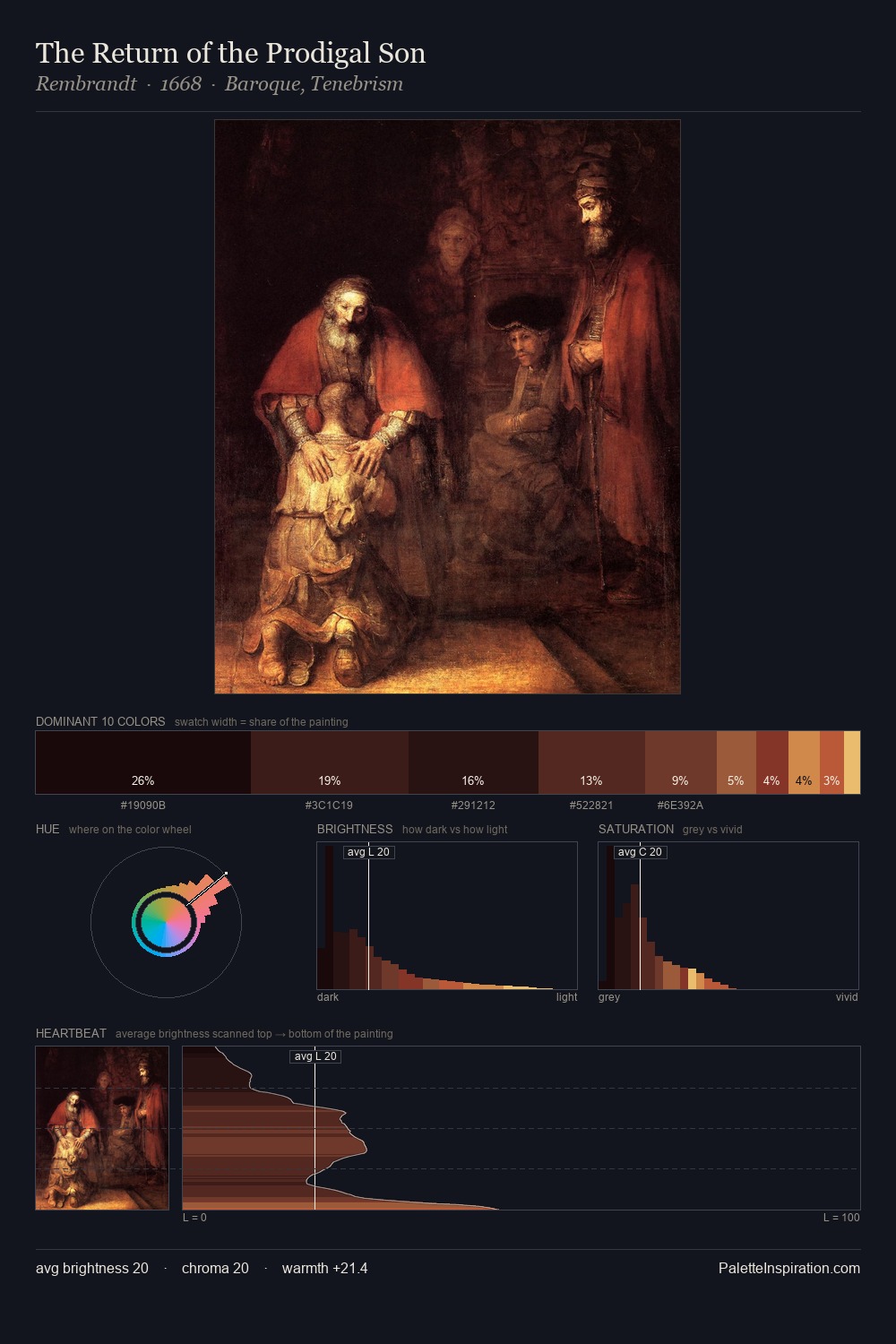896x1344 pixels.
Task: Click the subtitle 'Rembrandt · 1668 · Baroque, Tenebrism'
Action: tap(220, 84)
